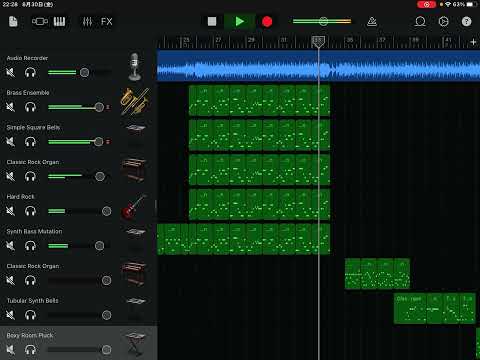This screenshot has height=360, width=480.
Task: Solo the Simple Square Bells track
Action: point(30,142)
